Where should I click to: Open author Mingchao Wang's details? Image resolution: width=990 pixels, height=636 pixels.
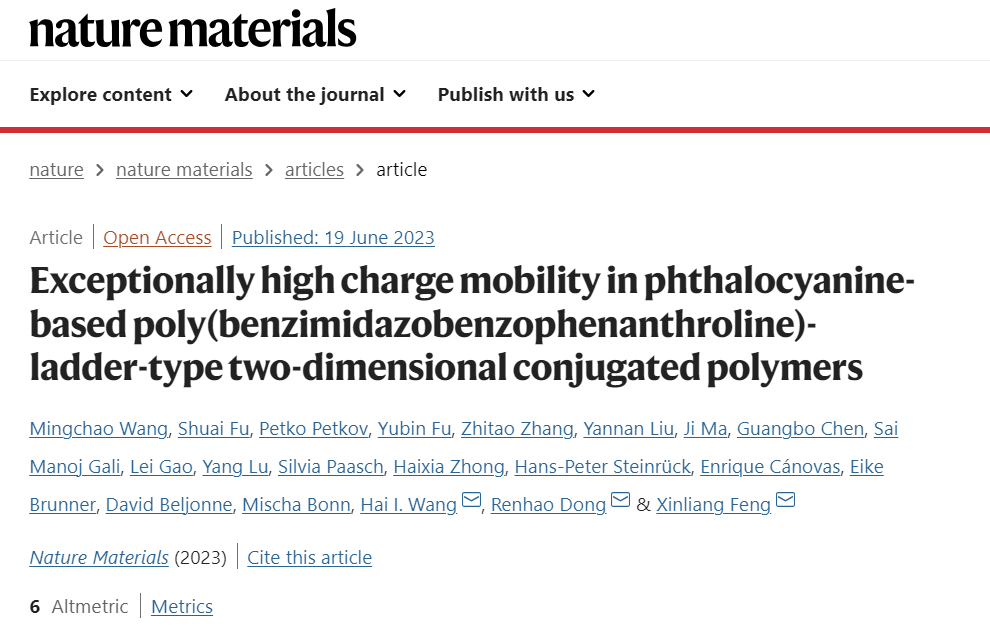coord(98,429)
